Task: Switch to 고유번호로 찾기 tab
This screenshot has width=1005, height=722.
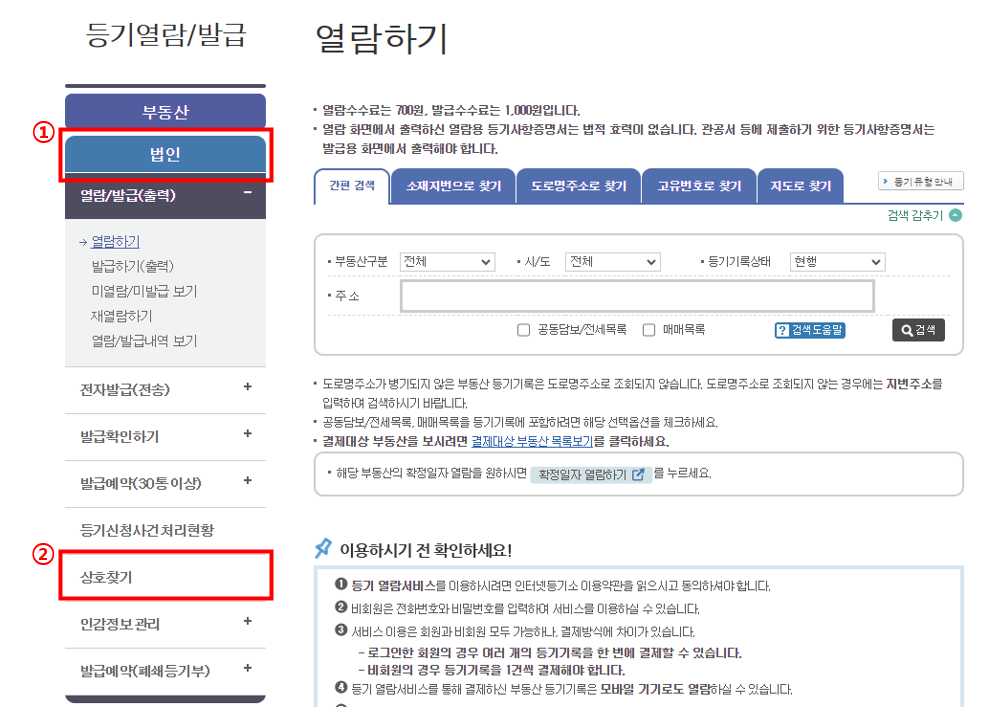Action: pyautogui.click(x=699, y=187)
